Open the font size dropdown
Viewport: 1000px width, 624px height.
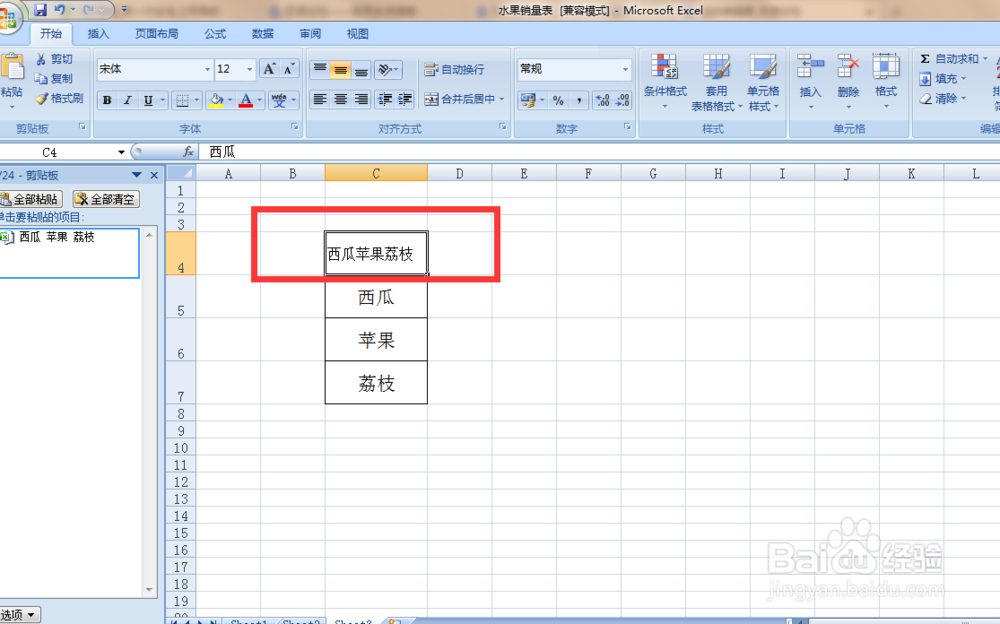coord(249,69)
